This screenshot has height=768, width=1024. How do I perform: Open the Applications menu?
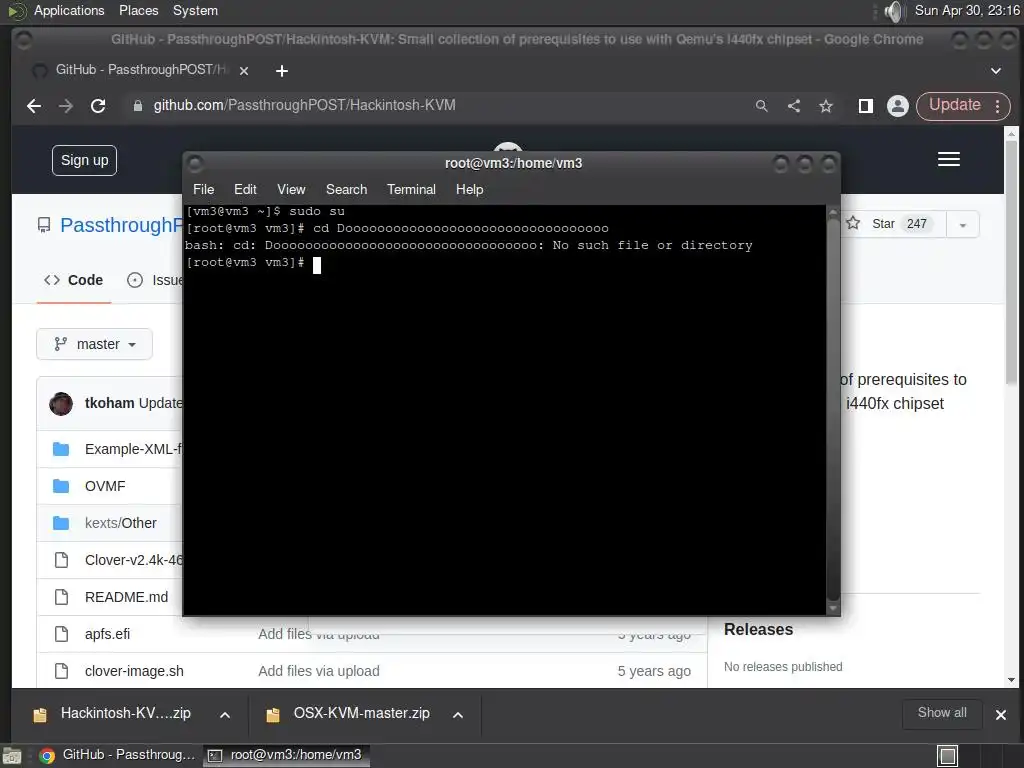pyautogui.click(x=69, y=10)
